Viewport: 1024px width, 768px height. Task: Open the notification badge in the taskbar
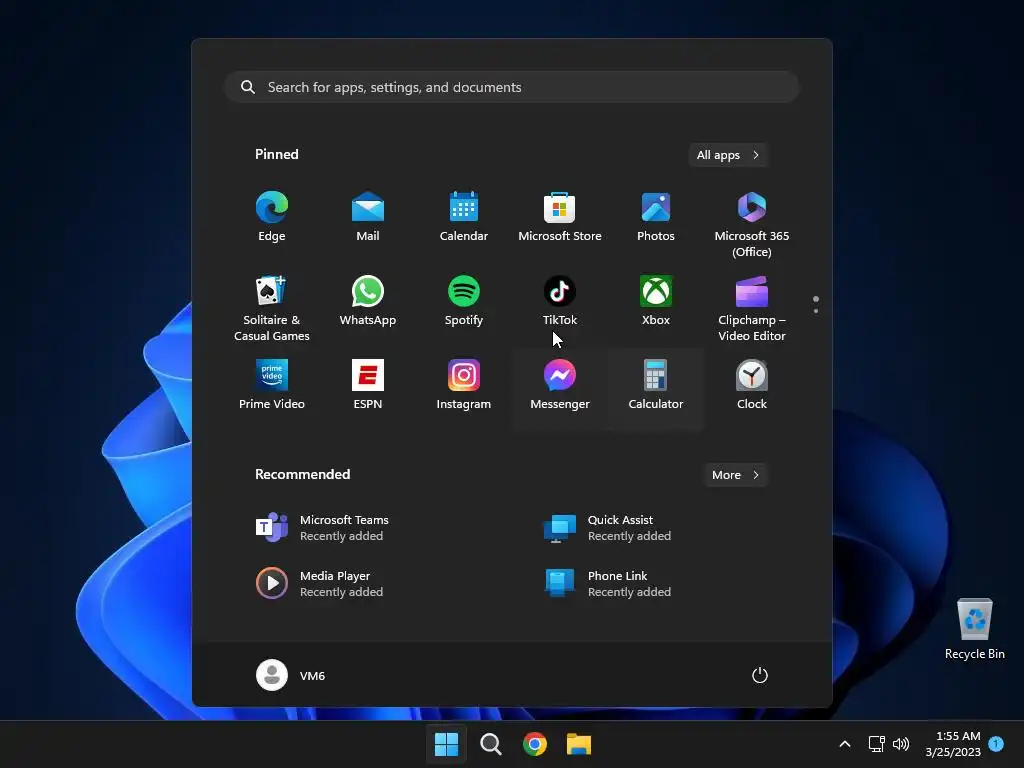click(x=996, y=743)
